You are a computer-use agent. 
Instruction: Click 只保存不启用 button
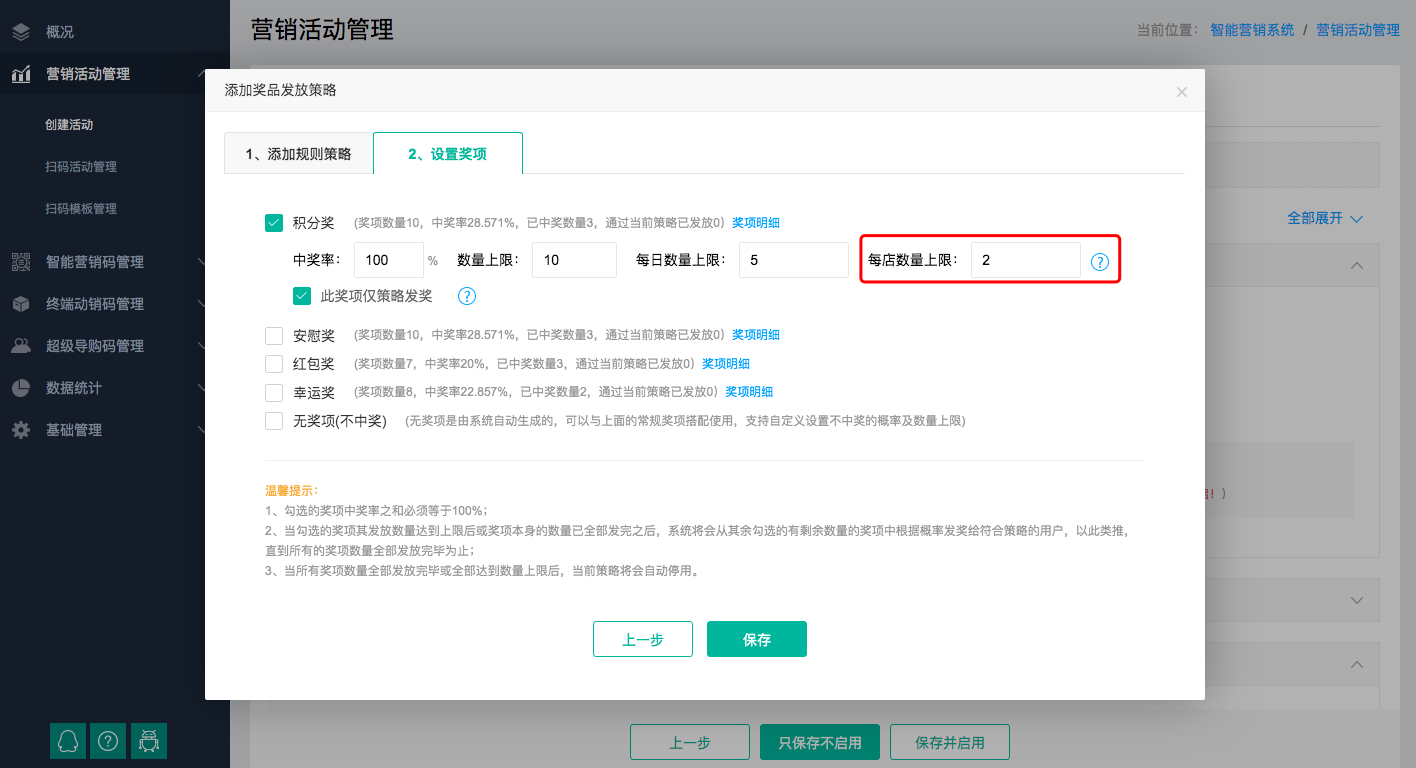coord(820,743)
